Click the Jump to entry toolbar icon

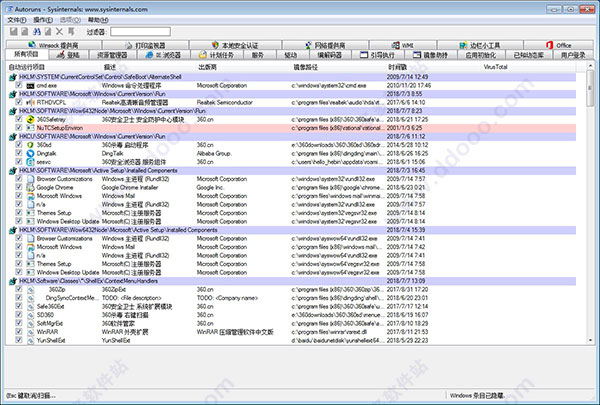click(71, 32)
